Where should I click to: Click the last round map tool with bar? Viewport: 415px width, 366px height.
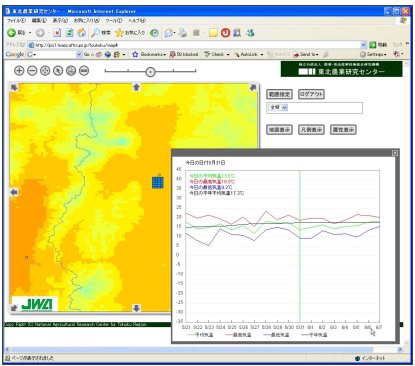tap(84, 71)
